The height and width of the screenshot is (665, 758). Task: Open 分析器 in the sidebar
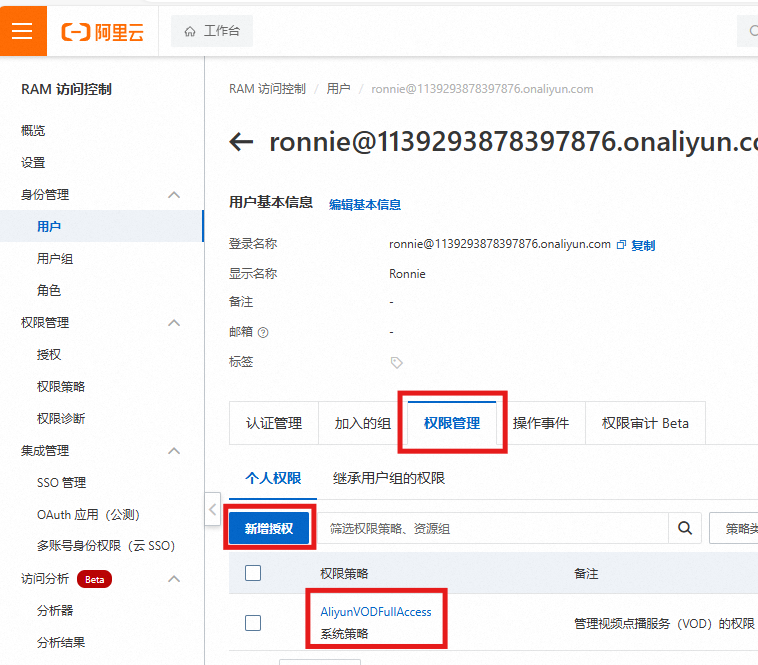(x=55, y=611)
